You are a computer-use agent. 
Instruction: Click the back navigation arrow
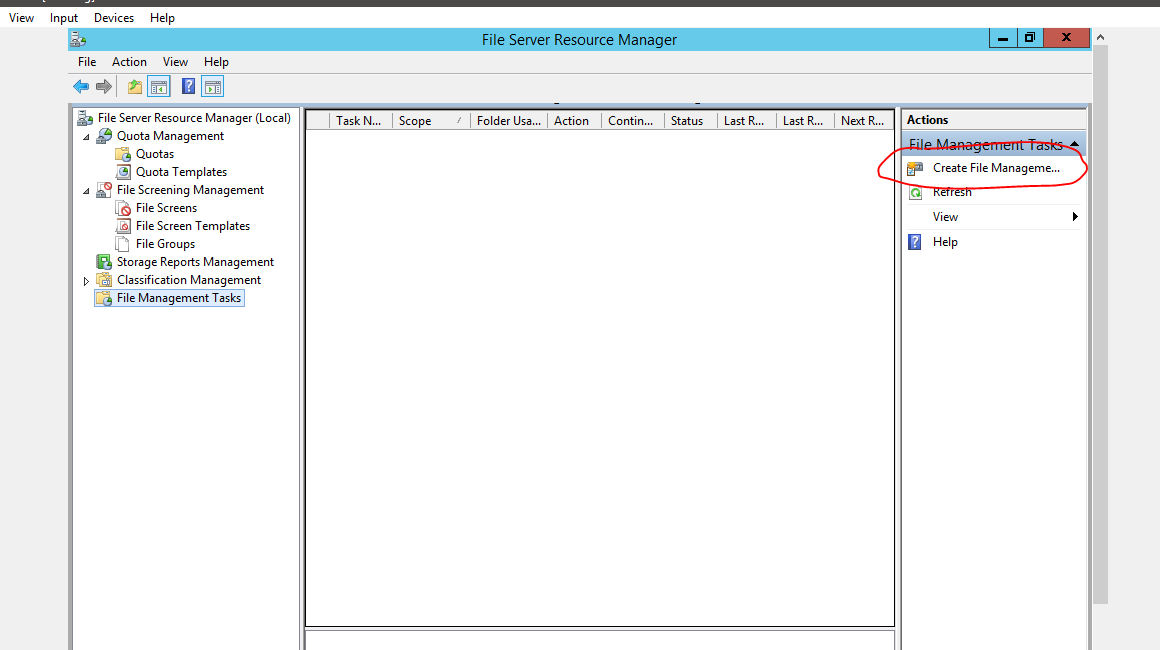click(x=81, y=86)
